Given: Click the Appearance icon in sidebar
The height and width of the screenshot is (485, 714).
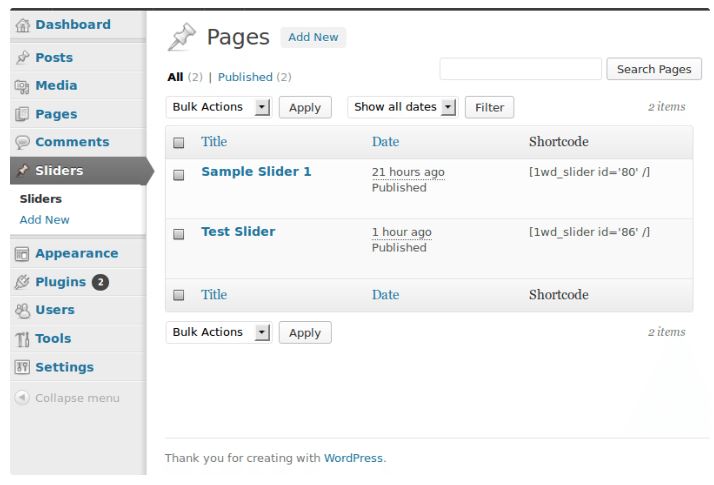Looking at the screenshot, I should click(22, 254).
